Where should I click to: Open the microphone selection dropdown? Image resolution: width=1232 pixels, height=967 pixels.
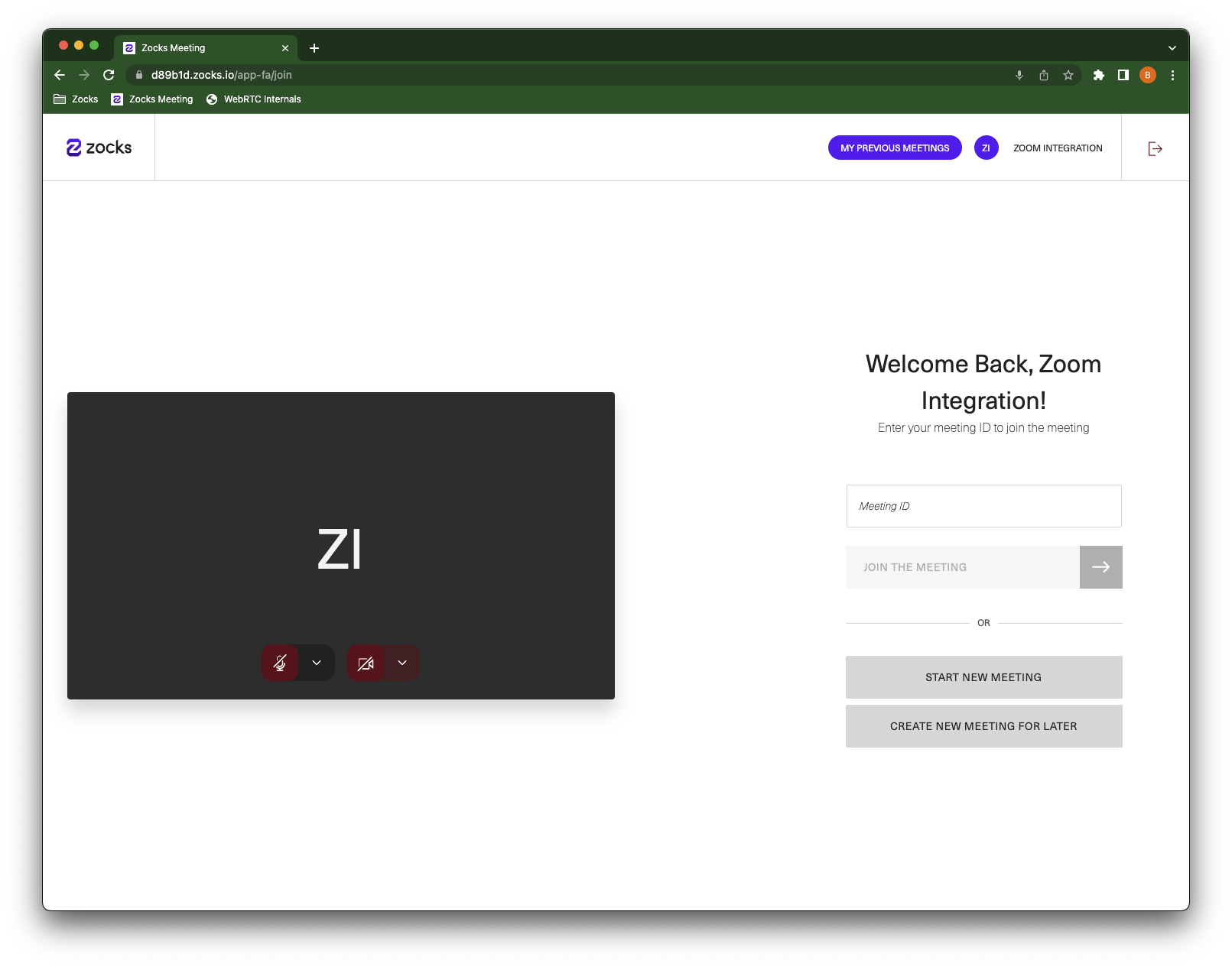pyautogui.click(x=317, y=663)
